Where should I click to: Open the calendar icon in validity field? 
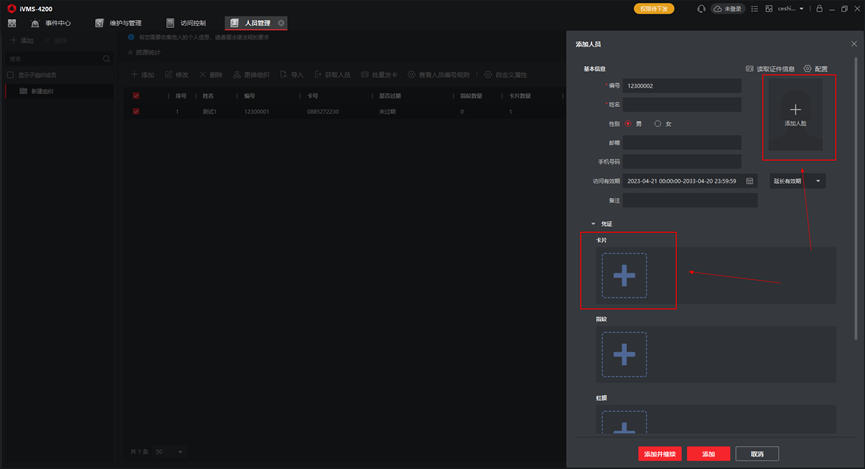point(750,181)
